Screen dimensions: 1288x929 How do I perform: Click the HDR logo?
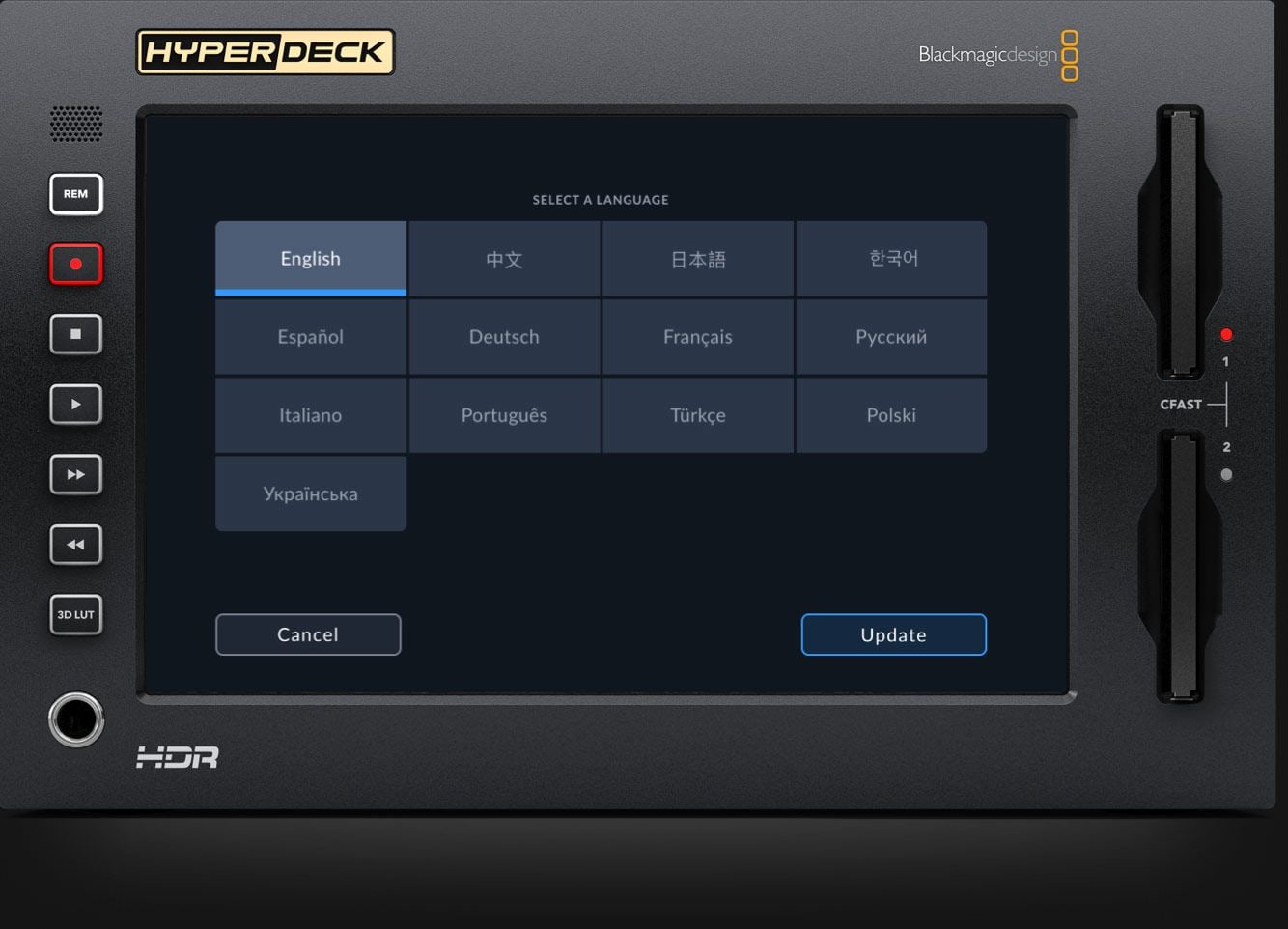pos(178,758)
